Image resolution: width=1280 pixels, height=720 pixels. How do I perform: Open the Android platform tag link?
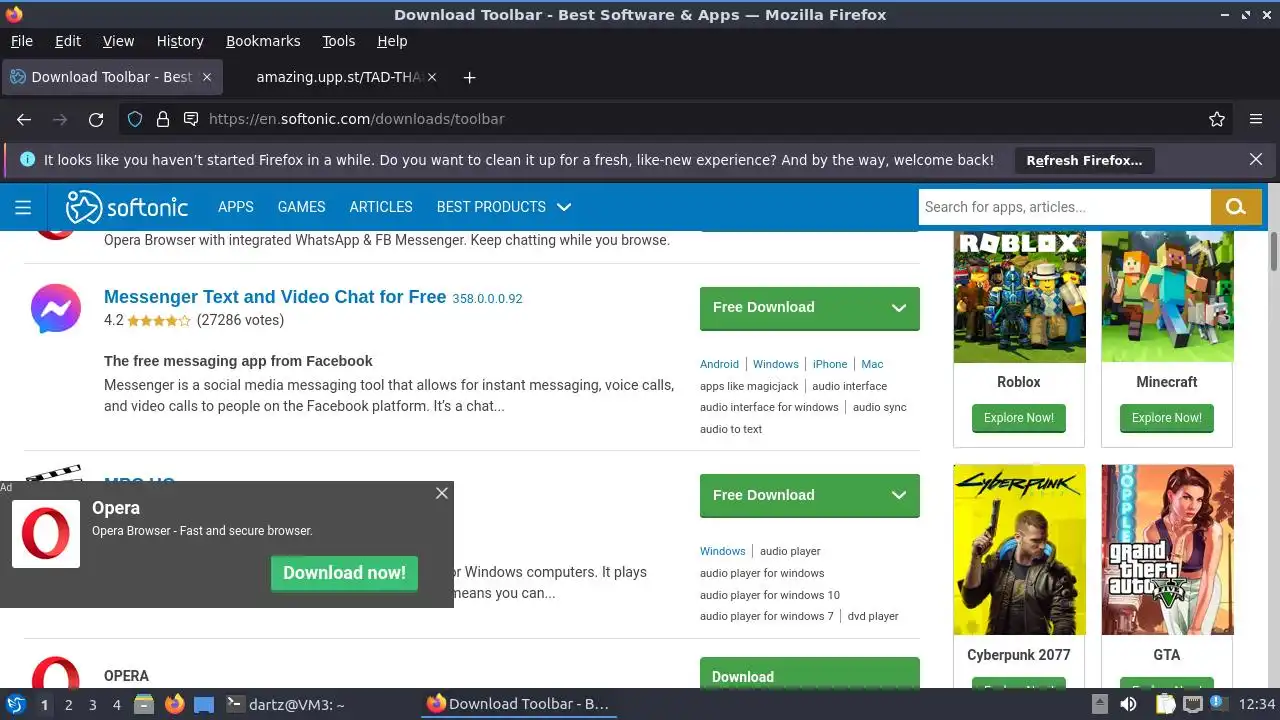(x=719, y=364)
